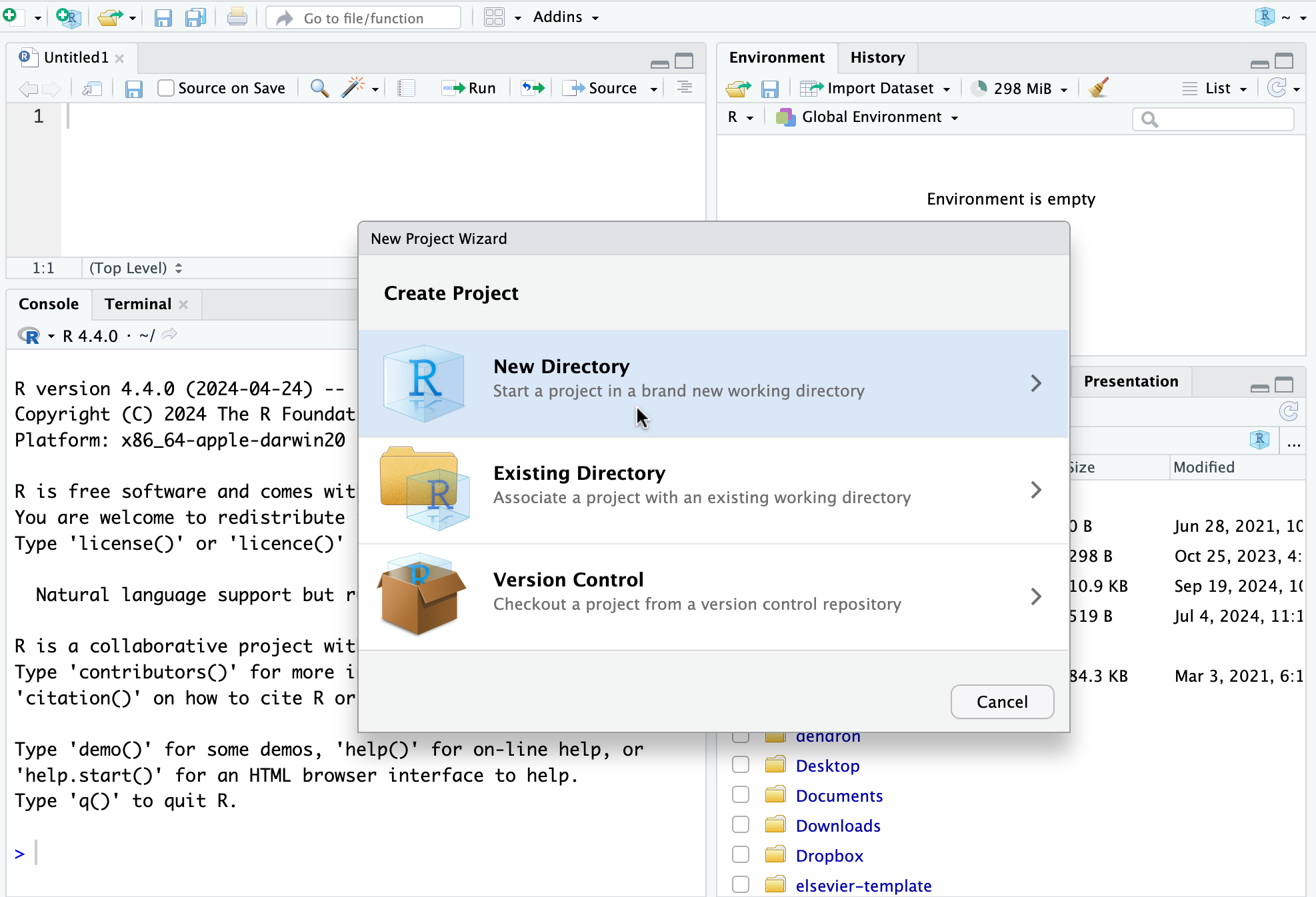Click the find/replace magnifier icon
Viewport: 1316px width, 897px height.
tap(319, 88)
